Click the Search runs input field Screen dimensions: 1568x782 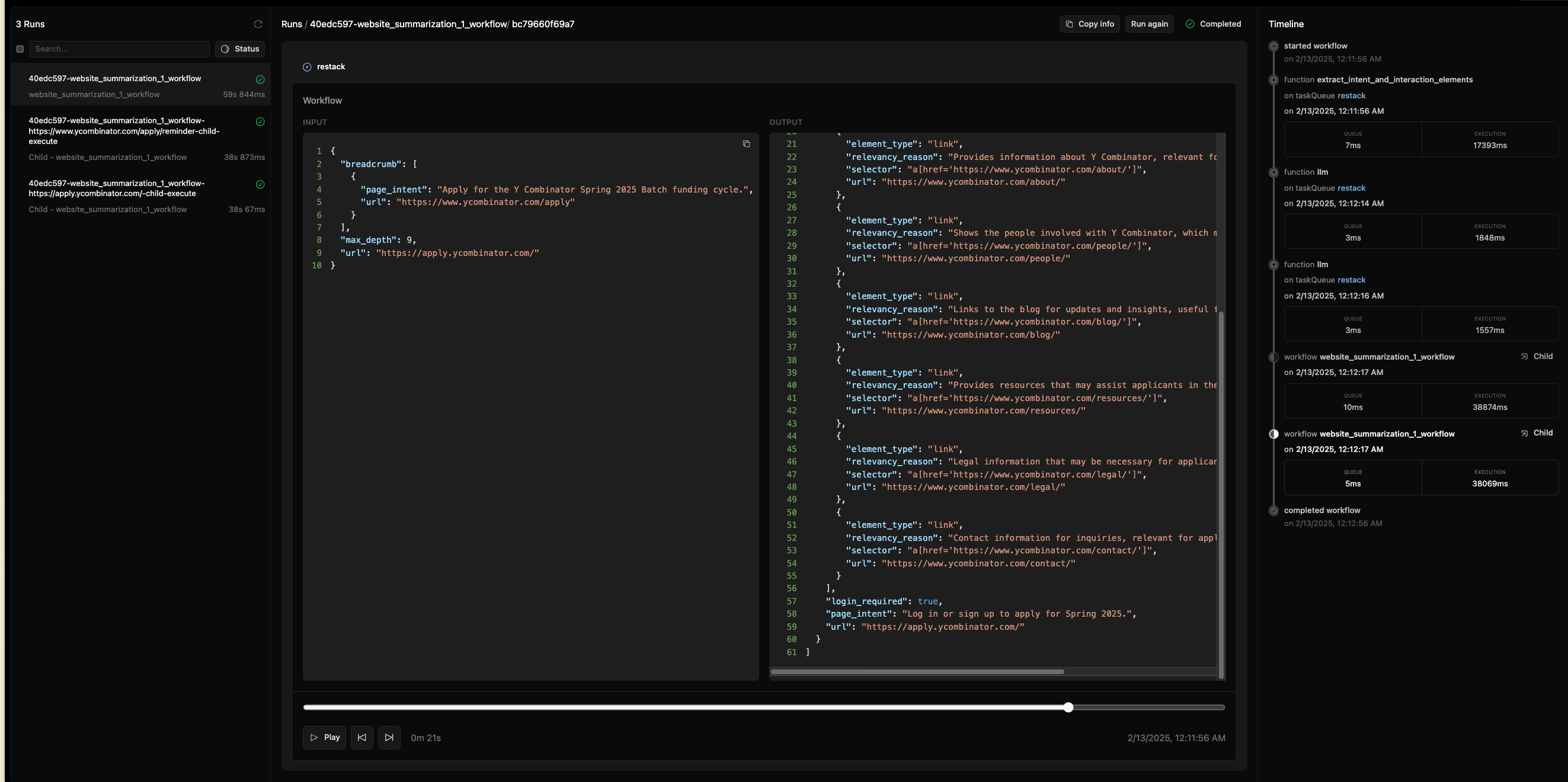119,49
